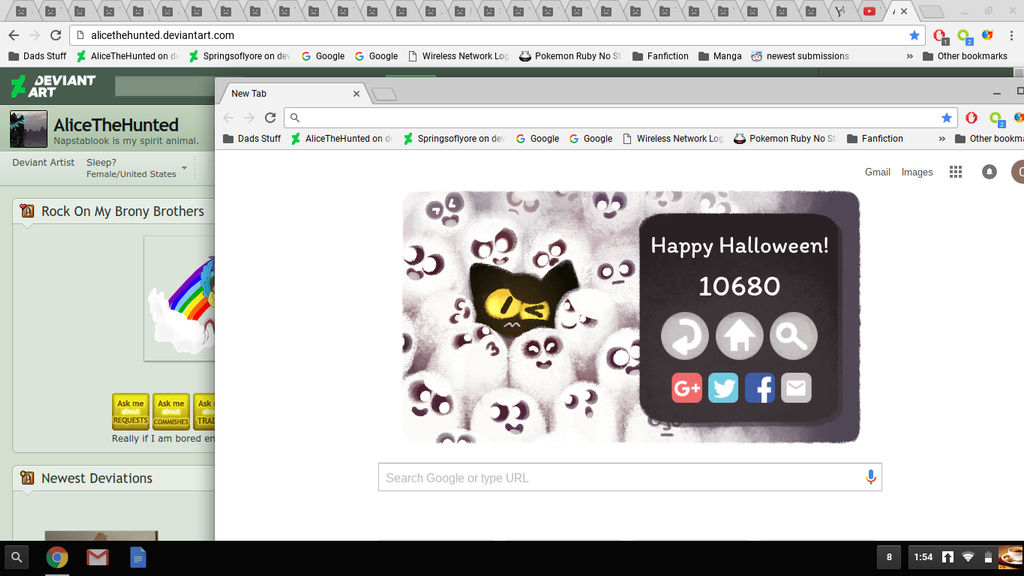Open a new tab in front window
The width and height of the screenshot is (1024, 576).
point(384,95)
